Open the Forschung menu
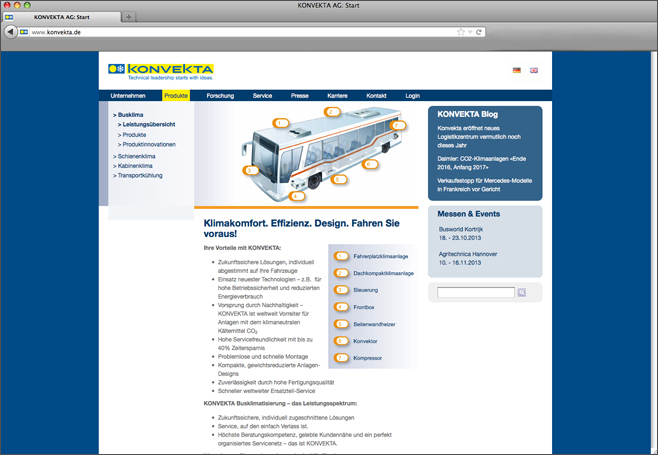This screenshot has height=455, width=658. pyautogui.click(x=220, y=96)
